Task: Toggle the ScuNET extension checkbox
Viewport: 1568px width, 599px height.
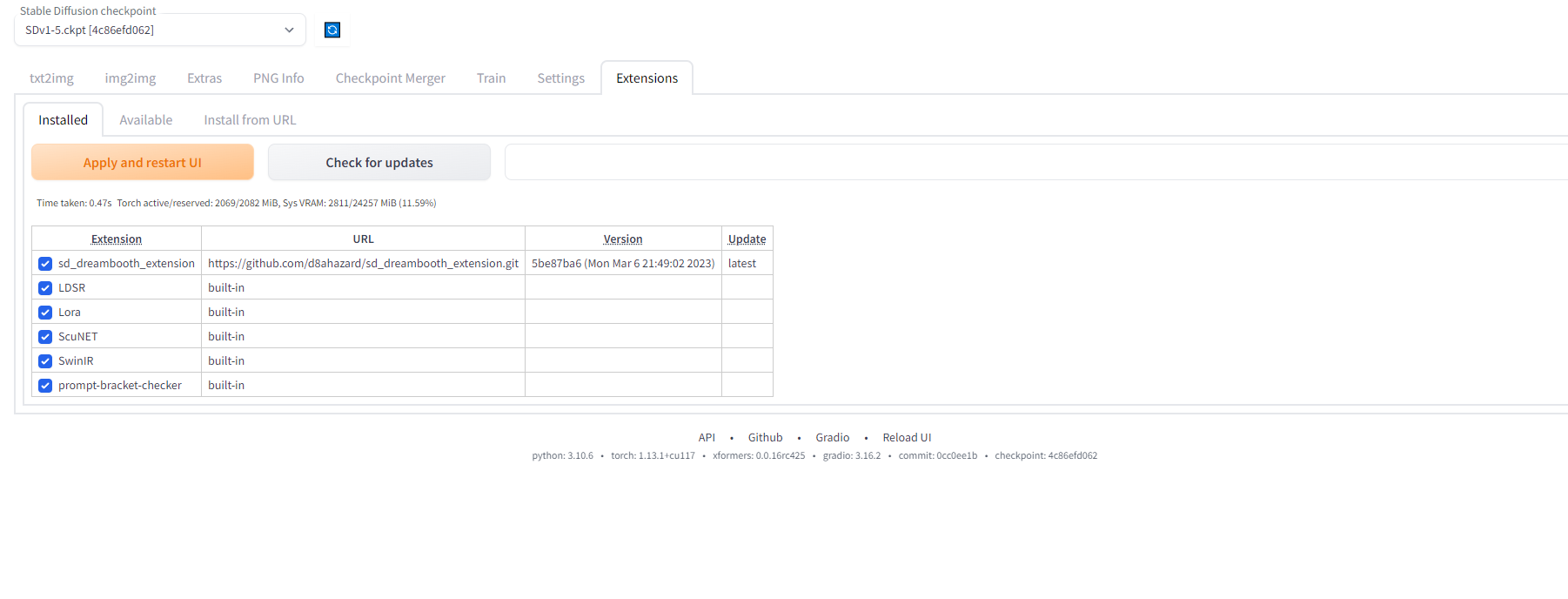Action: 45,337
